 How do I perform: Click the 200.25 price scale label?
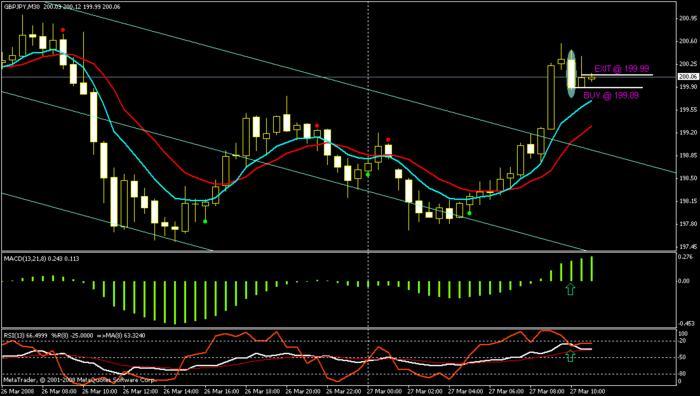[x=687, y=64]
